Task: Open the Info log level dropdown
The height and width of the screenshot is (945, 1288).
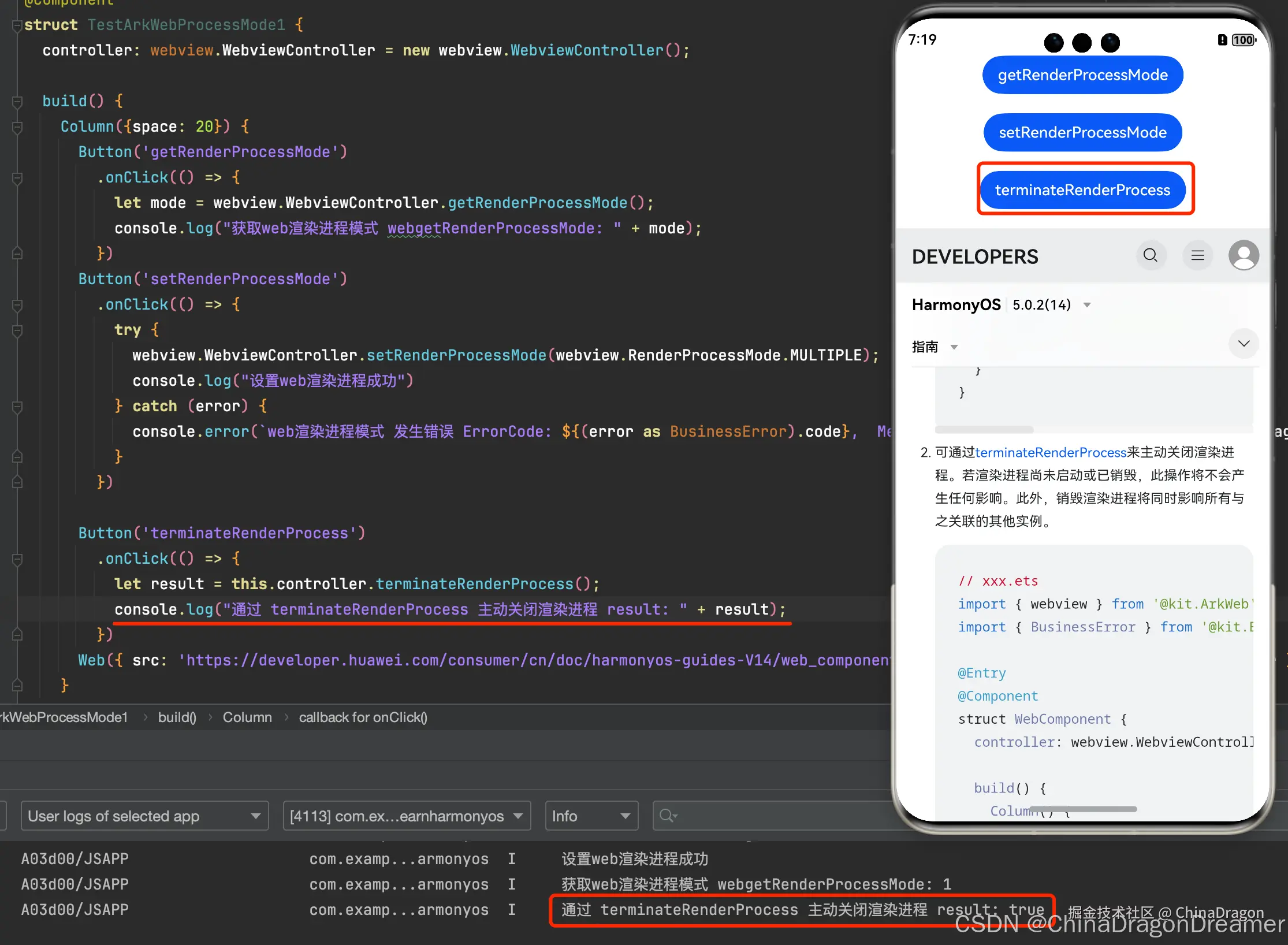Action: 591,816
